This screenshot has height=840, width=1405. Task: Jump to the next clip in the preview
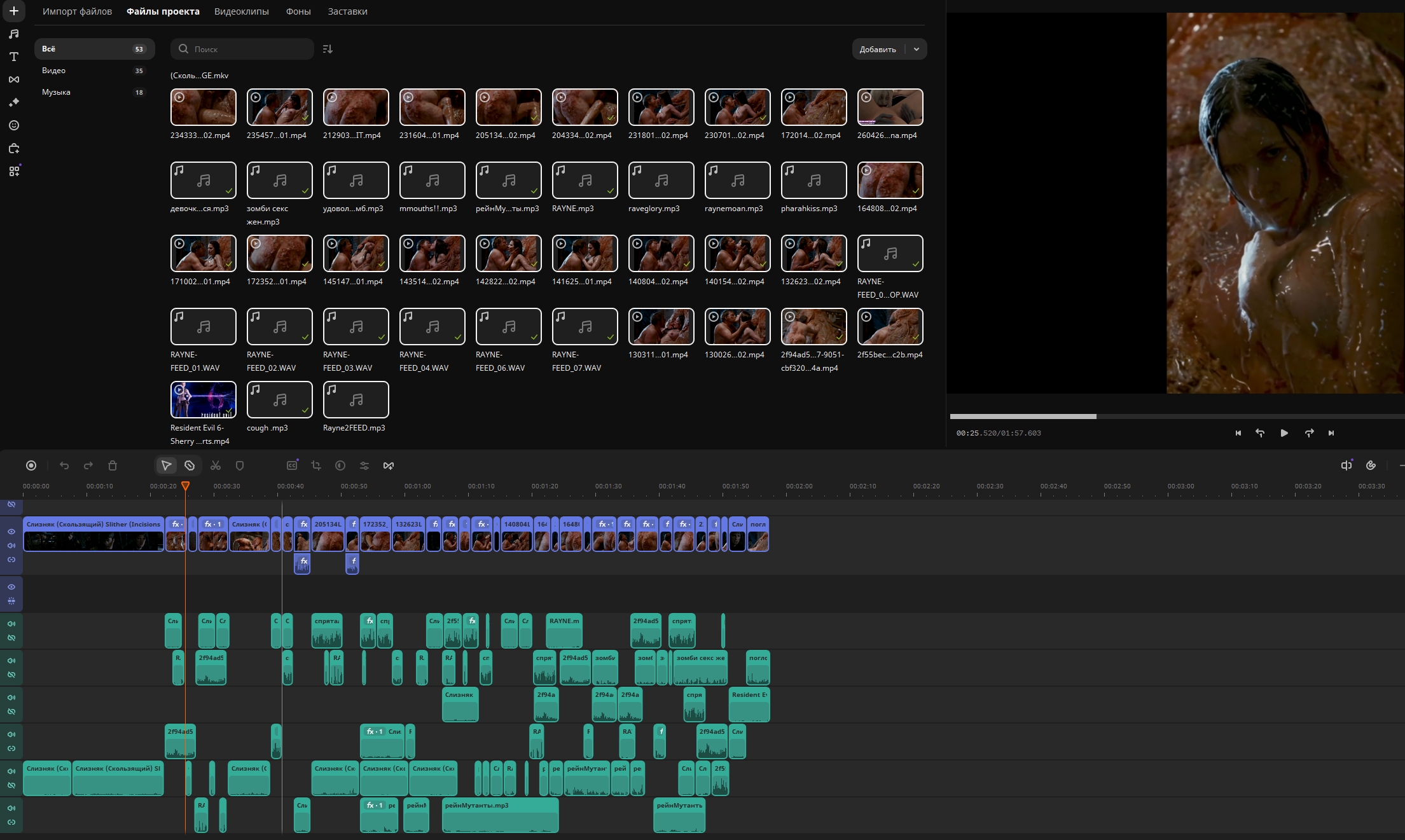tap(1331, 433)
